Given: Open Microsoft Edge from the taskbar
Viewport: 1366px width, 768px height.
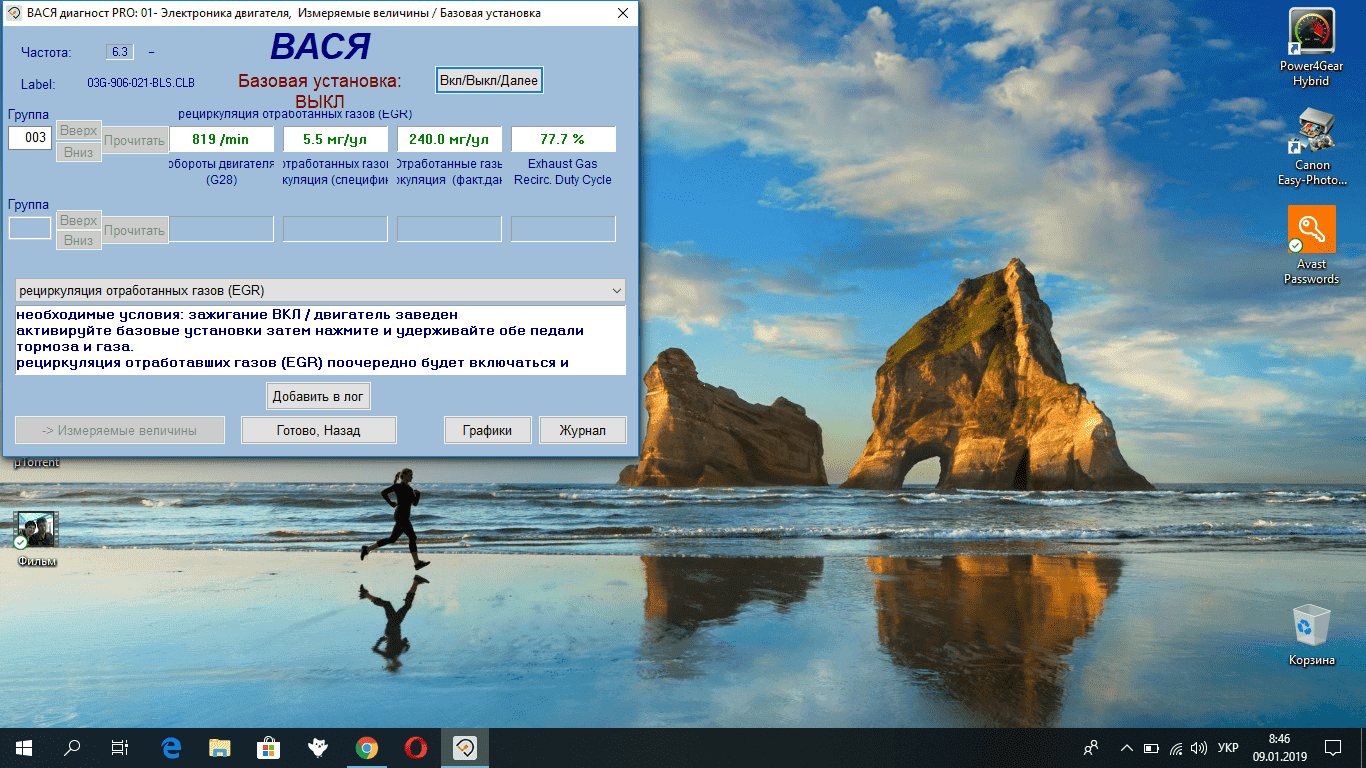Looking at the screenshot, I should (171, 747).
